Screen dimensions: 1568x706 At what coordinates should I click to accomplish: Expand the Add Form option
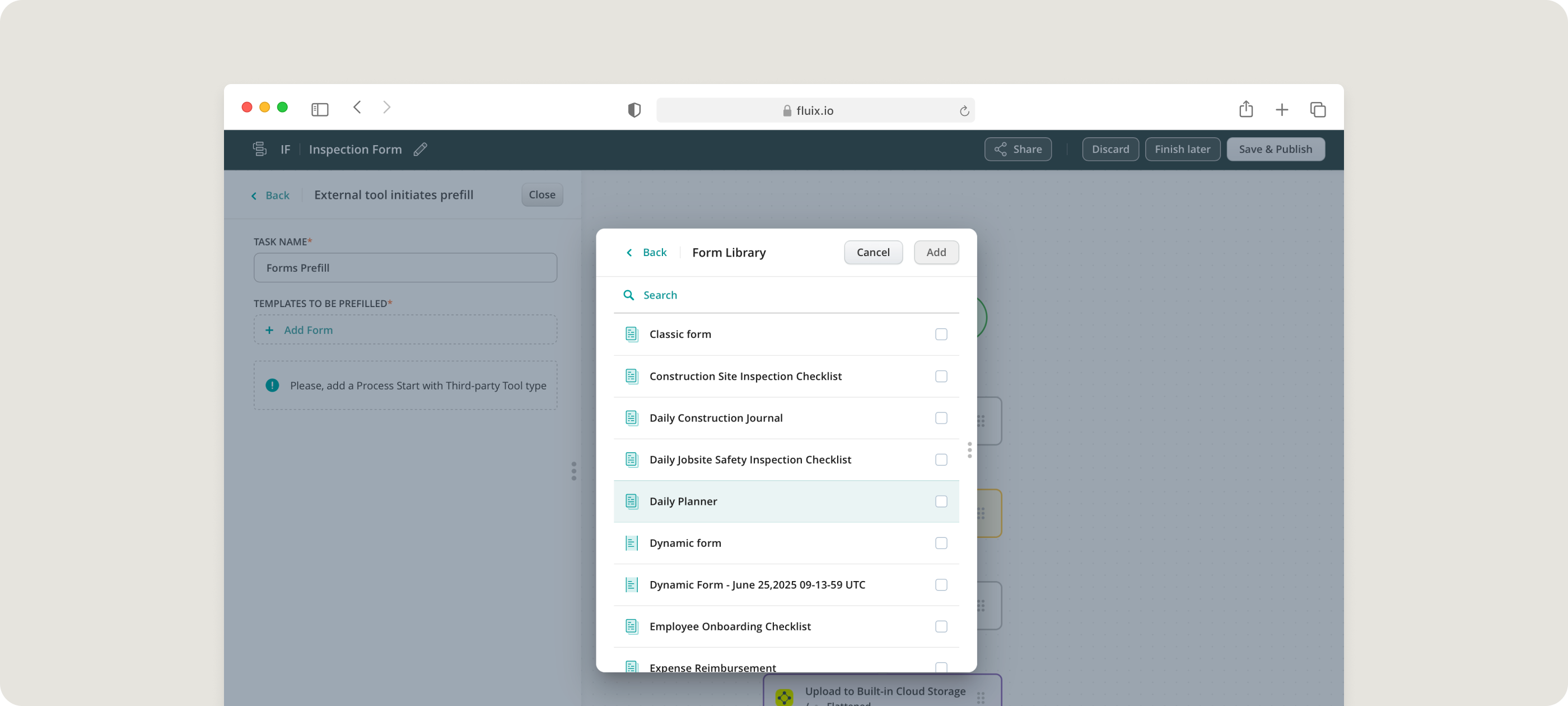pos(308,330)
